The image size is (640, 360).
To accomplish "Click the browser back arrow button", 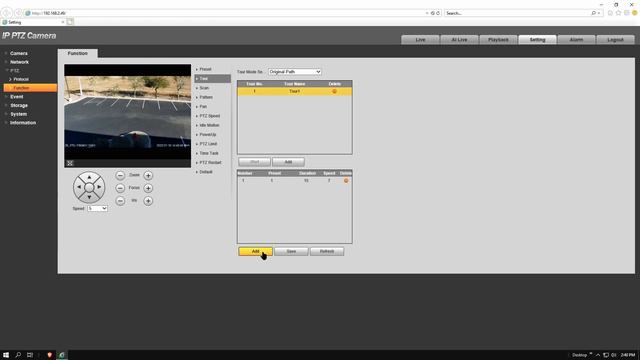I will click(7, 13).
